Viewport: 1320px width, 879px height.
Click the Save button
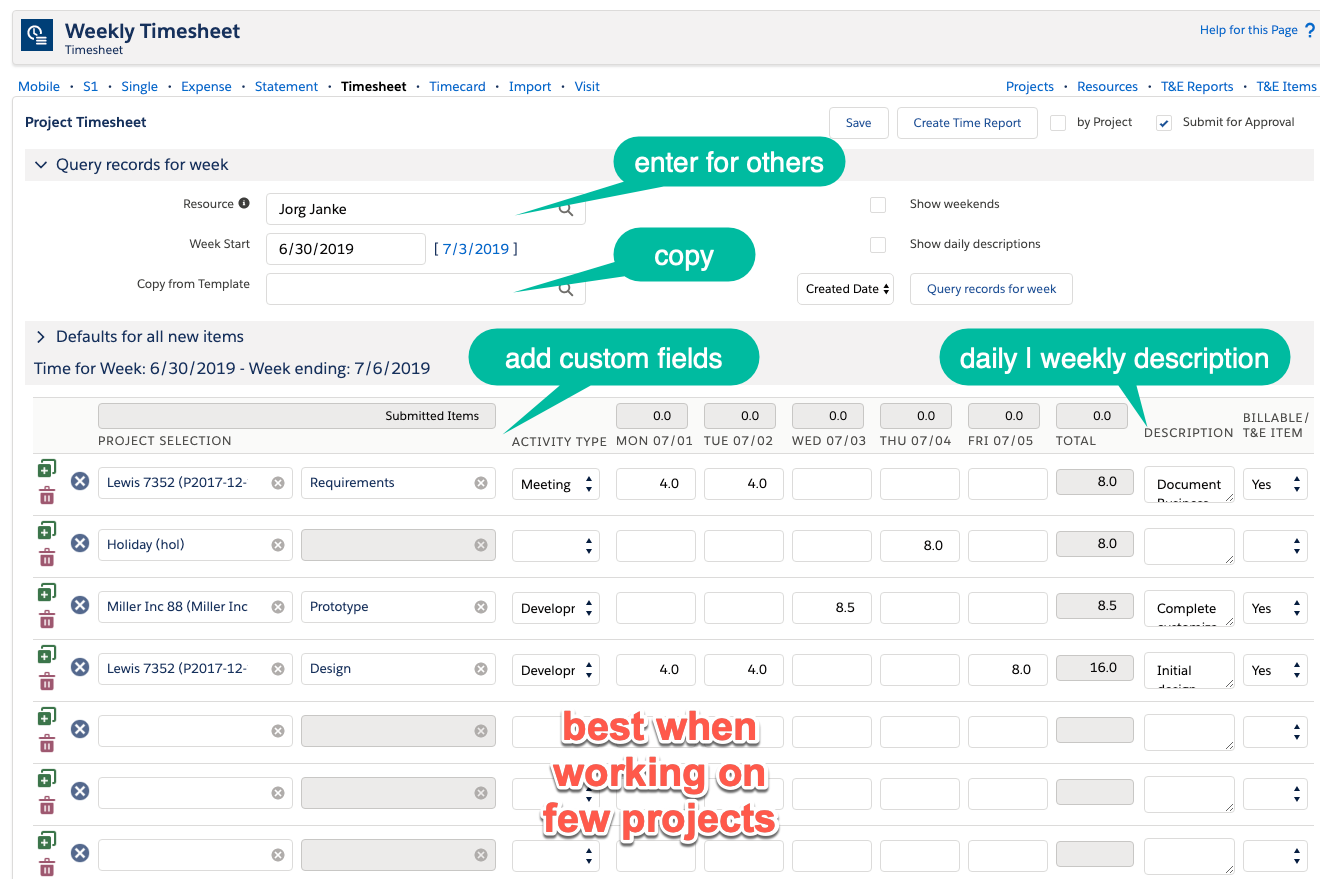pyautogui.click(x=858, y=122)
